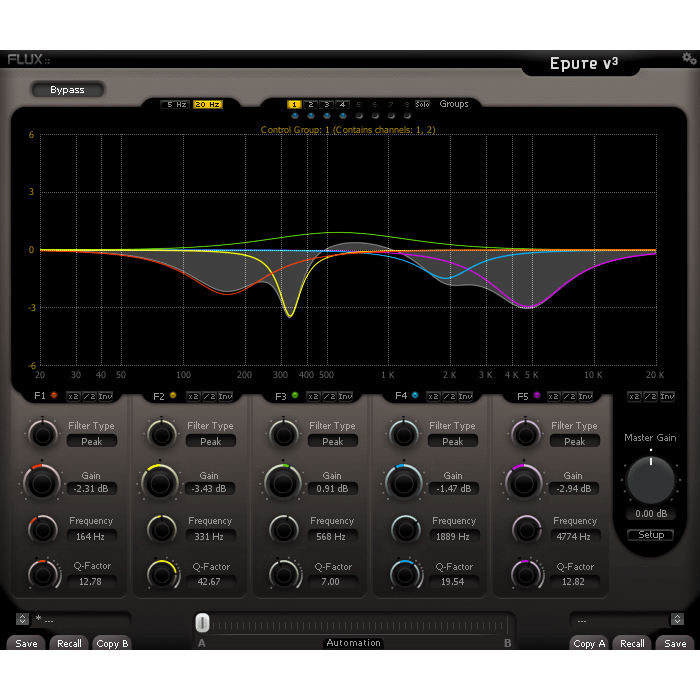Open the F3 Filter Type Peak dropdown
This screenshot has width=700, height=700.
[x=333, y=441]
